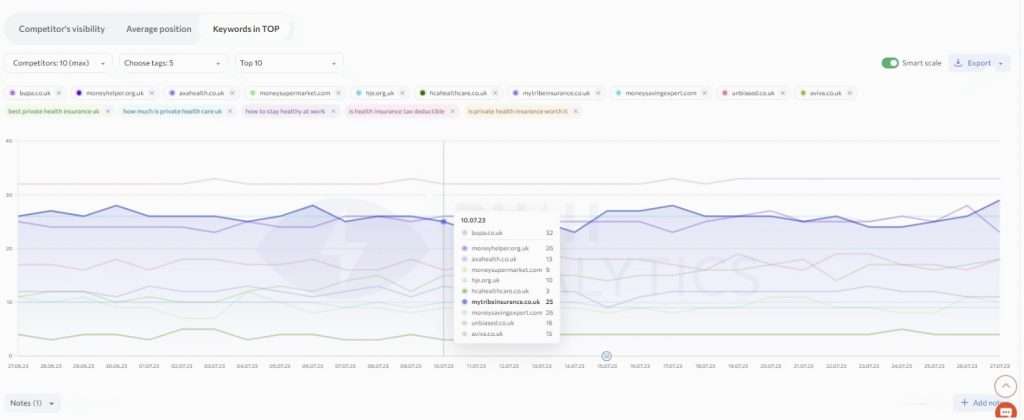Switch to Competitor's visibility tab

tap(61, 29)
